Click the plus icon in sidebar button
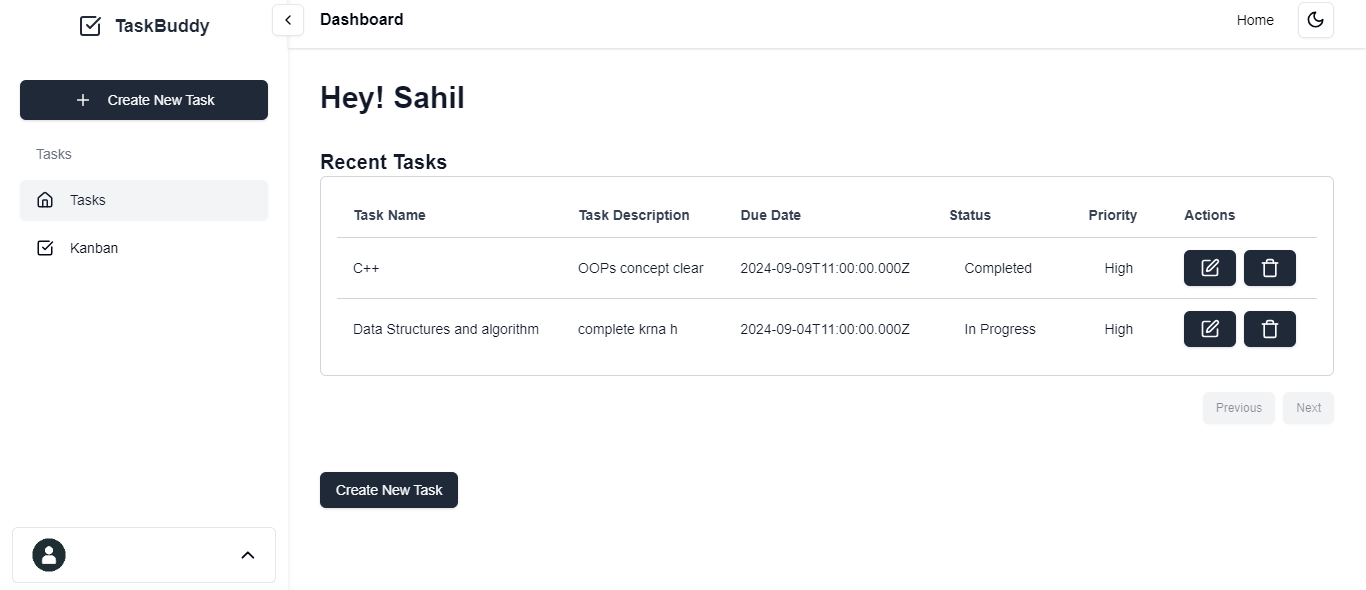The image size is (1366, 590). (x=83, y=100)
